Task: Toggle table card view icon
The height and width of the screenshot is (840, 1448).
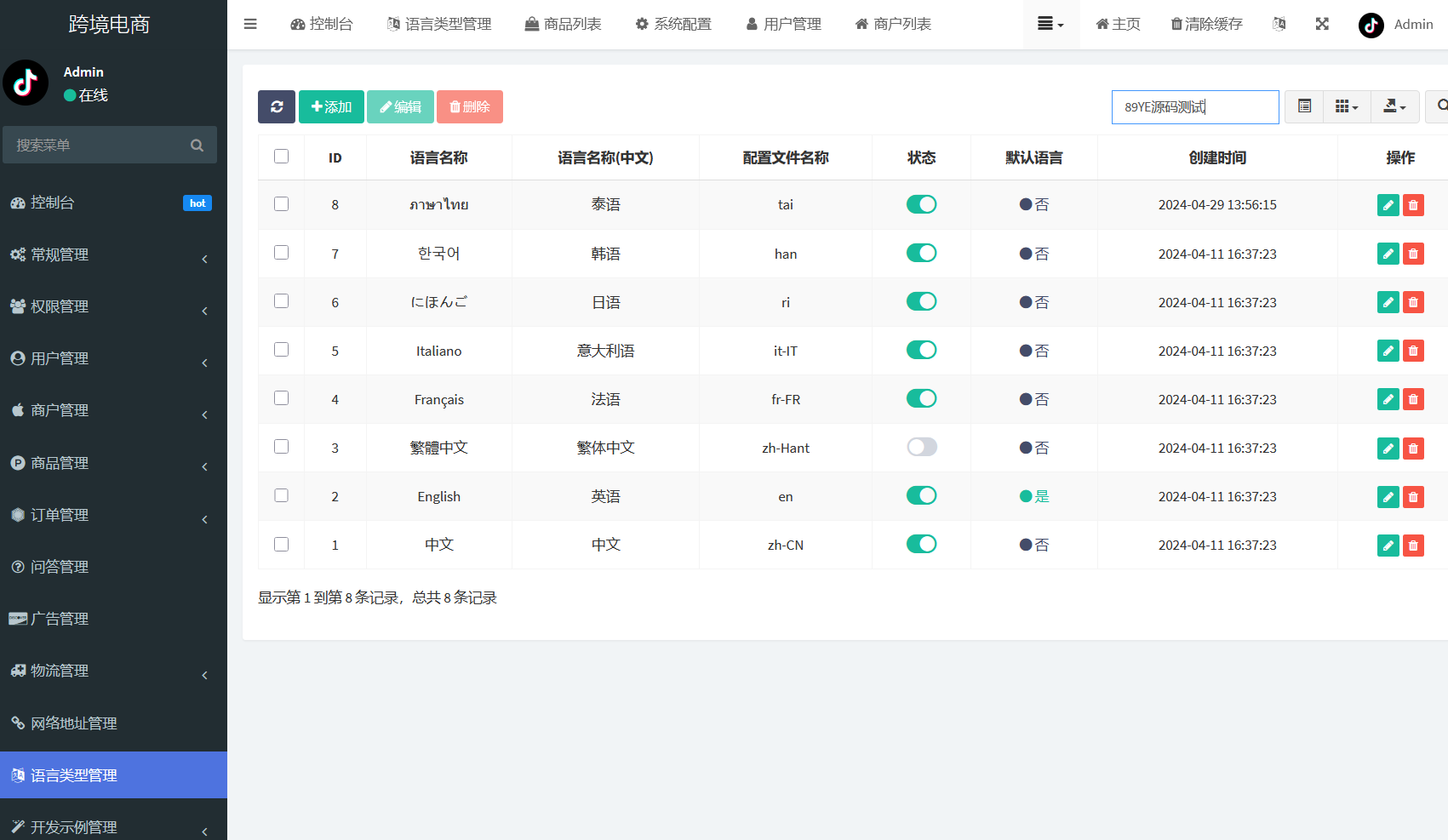Action: [x=1304, y=107]
